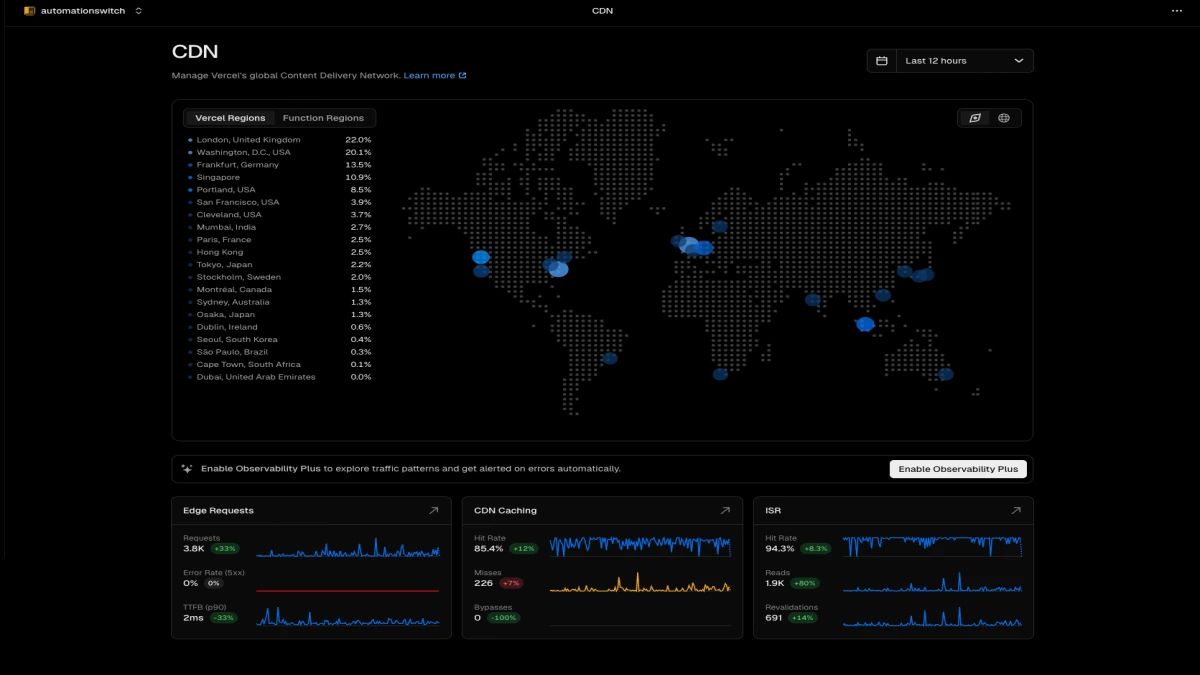Viewport: 1200px width, 675px height.
Task: Switch to the Function Regions tab
Action: click(x=324, y=117)
